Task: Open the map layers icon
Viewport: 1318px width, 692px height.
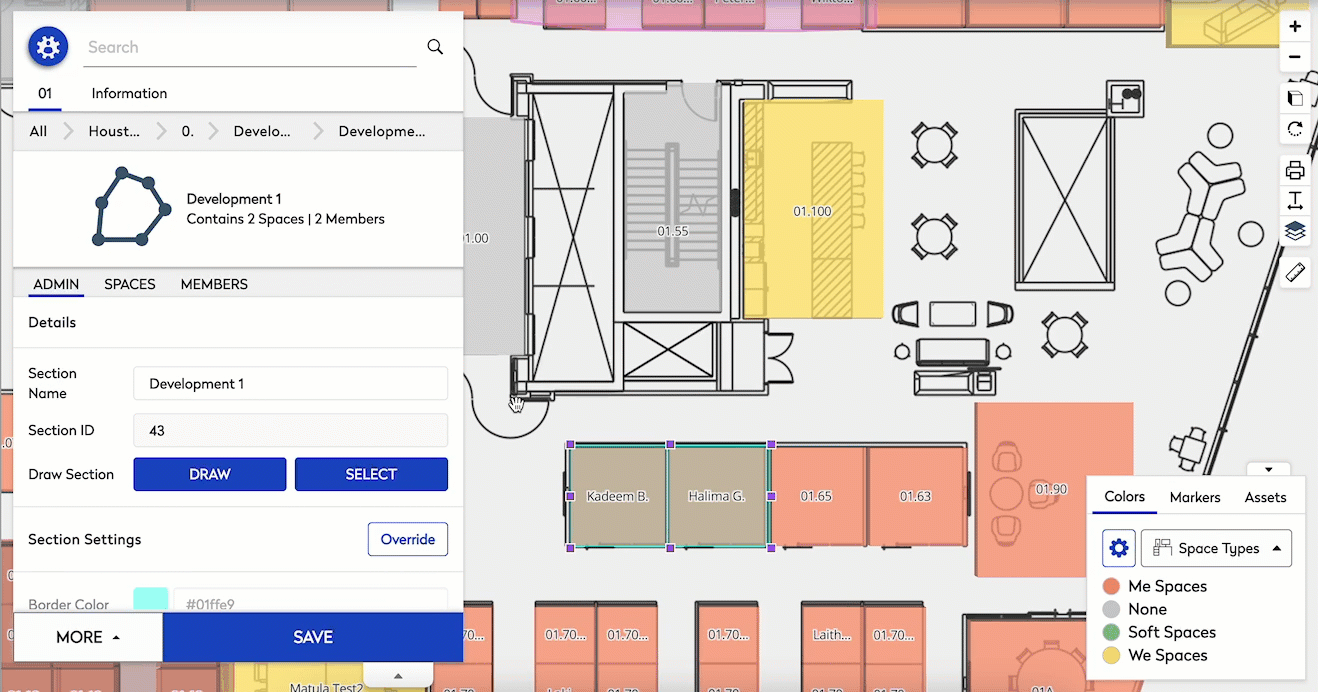Action: point(1295,232)
